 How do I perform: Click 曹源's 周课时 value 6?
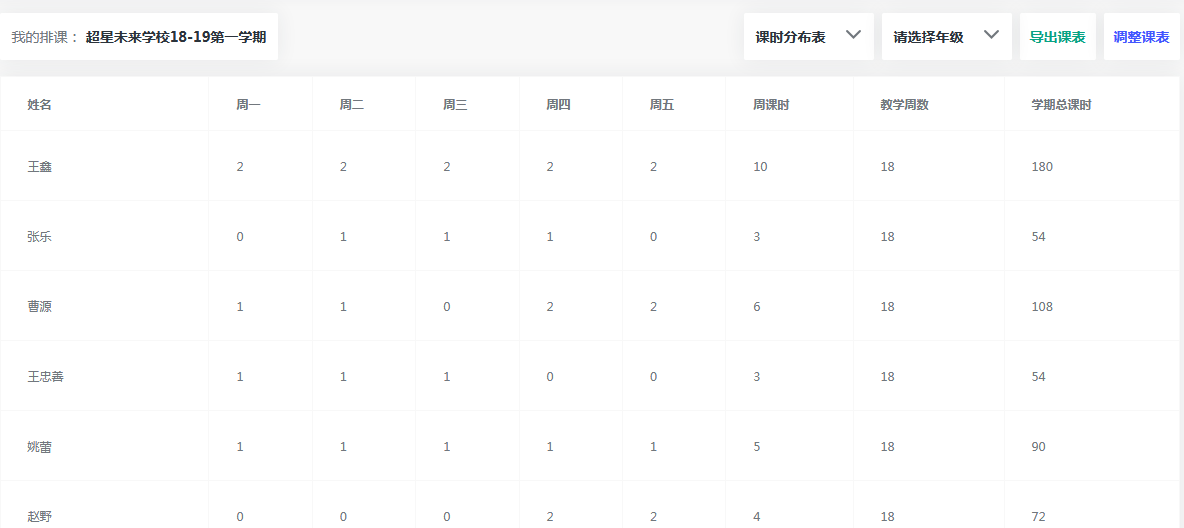757,307
